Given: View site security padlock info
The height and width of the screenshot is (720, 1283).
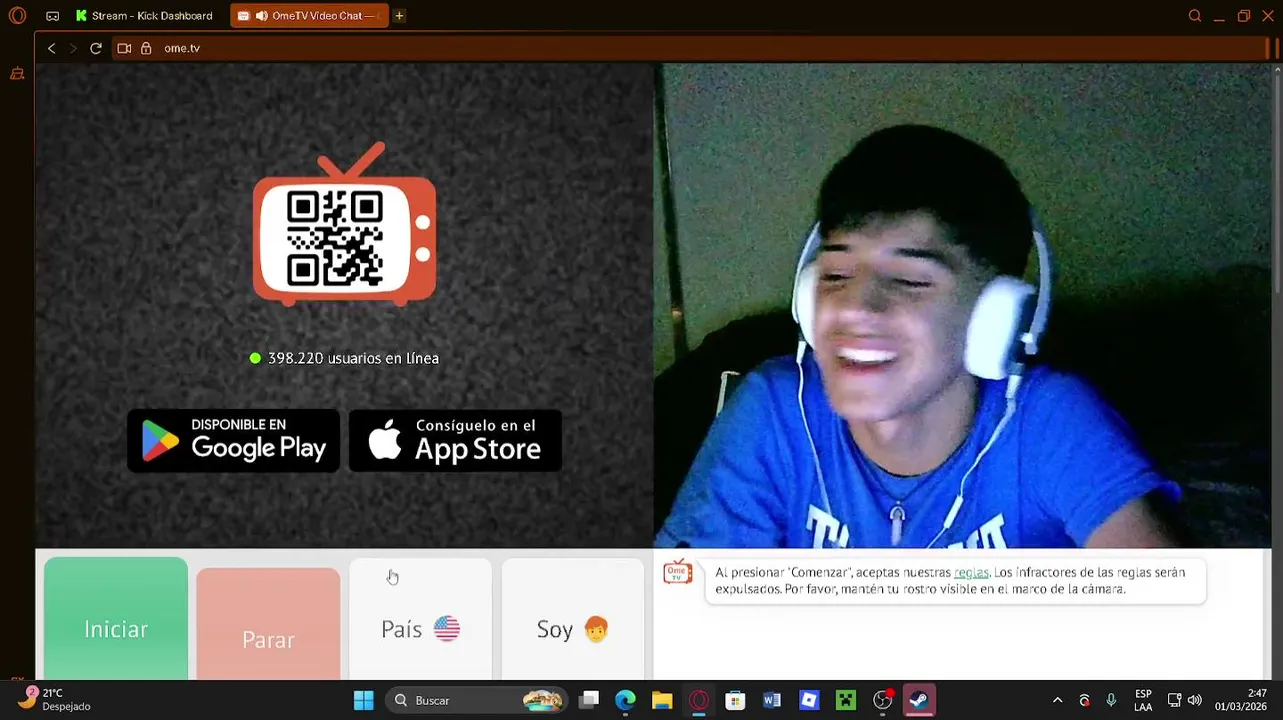Looking at the screenshot, I should point(146,48).
